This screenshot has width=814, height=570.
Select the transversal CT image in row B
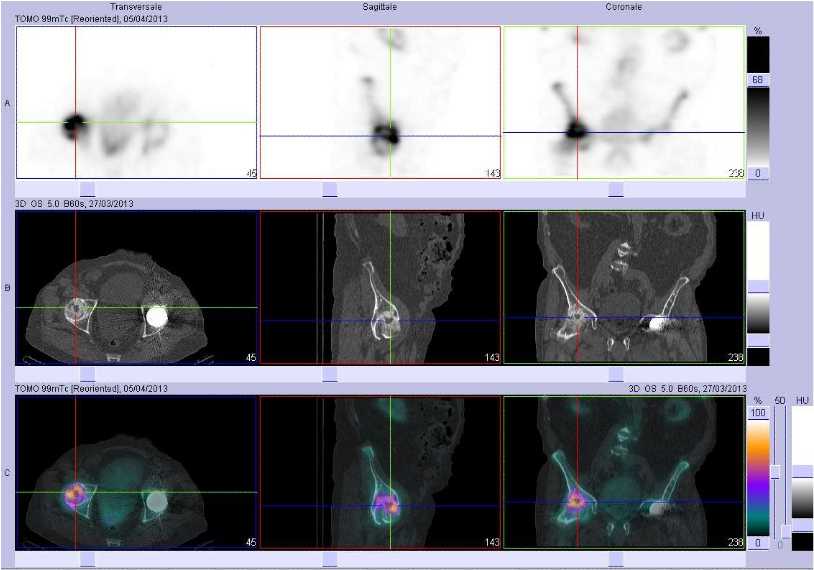tap(137, 287)
